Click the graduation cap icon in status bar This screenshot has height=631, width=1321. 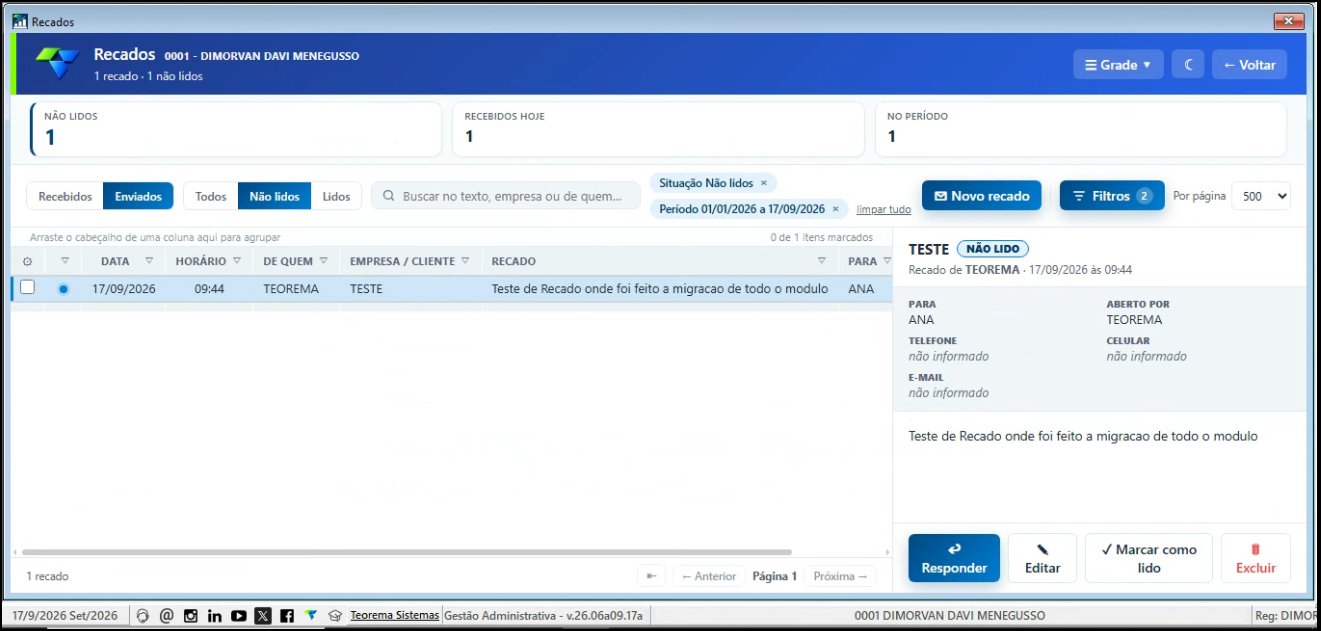click(336, 616)
